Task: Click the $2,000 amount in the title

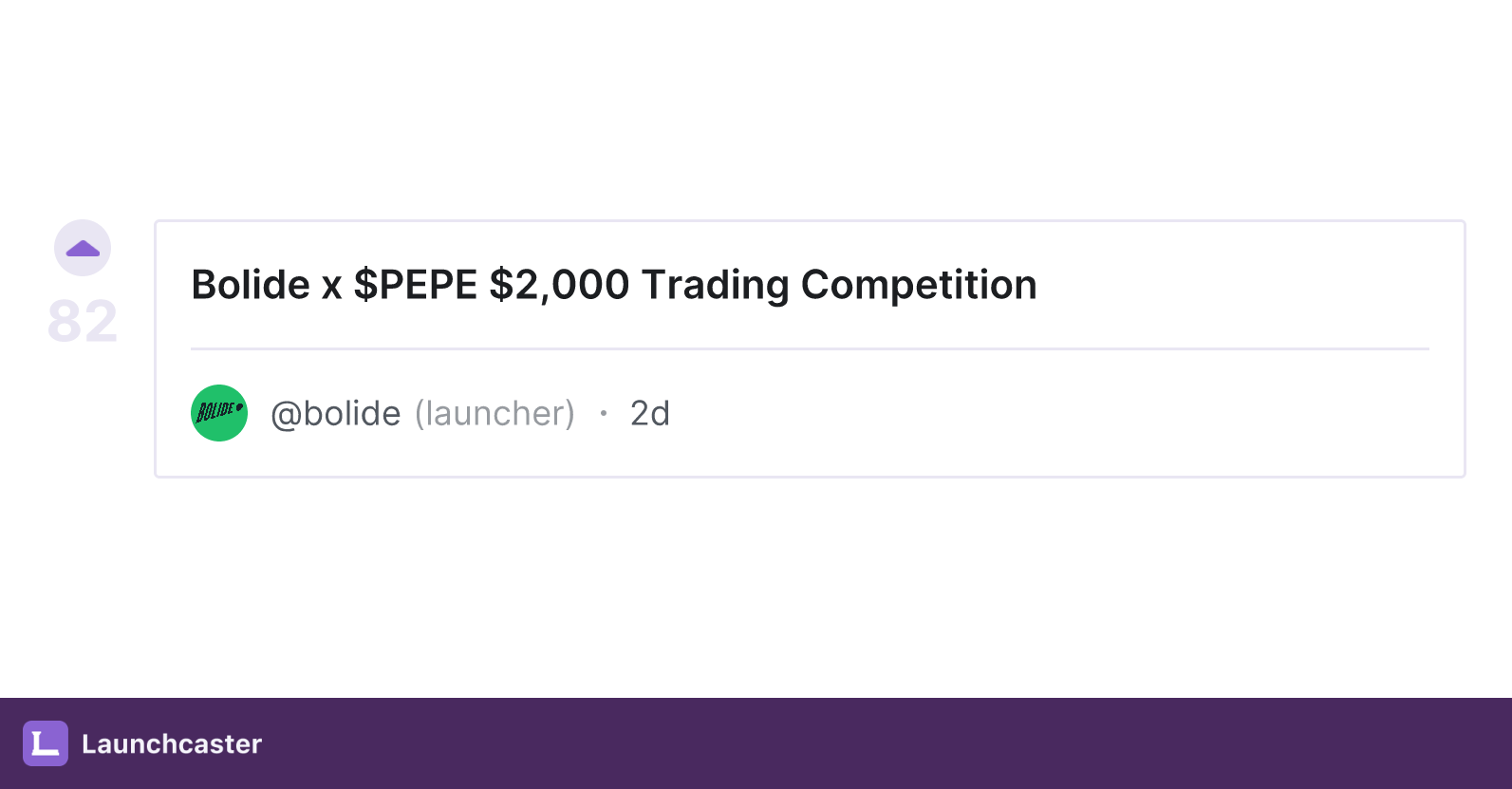Action: pyautogui.click(x=559, y=285)
